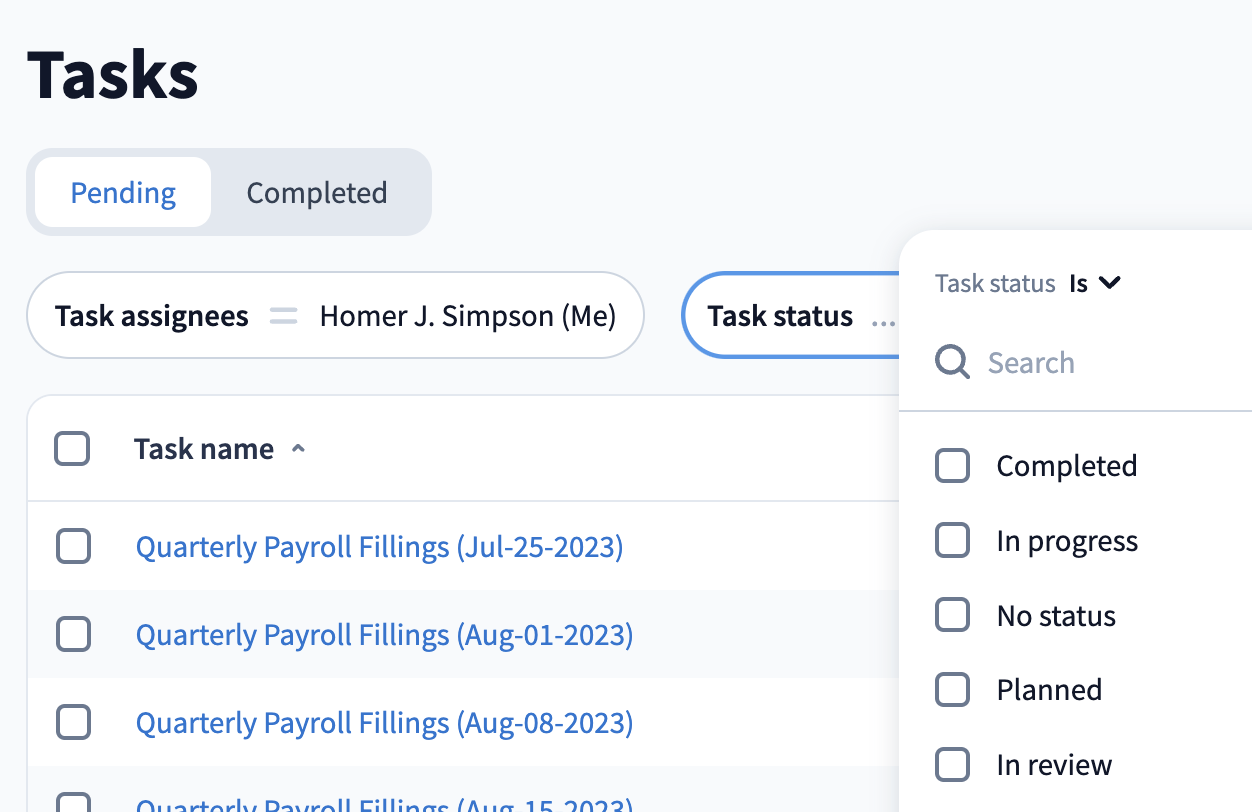The image size is (1252, 812).
Task: Select the Aug-08-2023 task row checkbox
Action: click(x=73, y=722)
